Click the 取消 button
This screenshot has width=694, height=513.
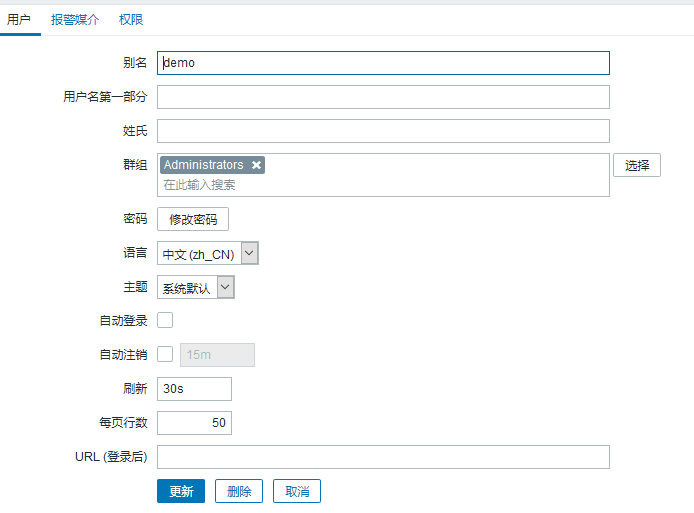[297, 491]
